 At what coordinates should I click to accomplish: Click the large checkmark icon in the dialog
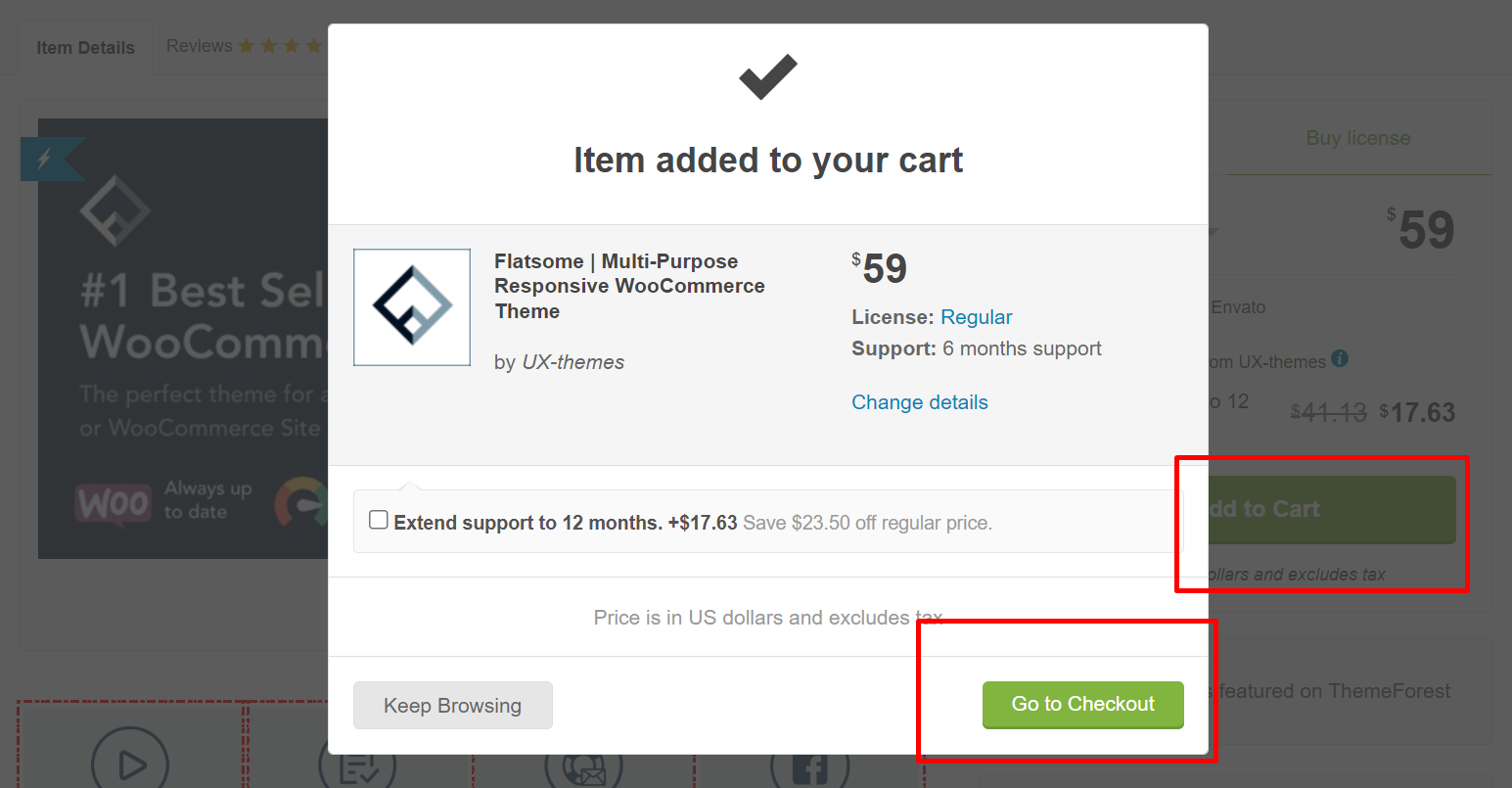pos(768,77)
